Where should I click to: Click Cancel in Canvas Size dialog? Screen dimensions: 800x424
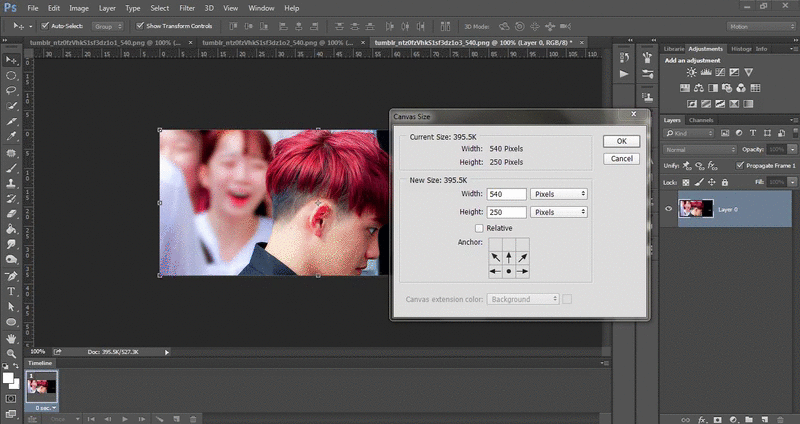pos(621,158)
